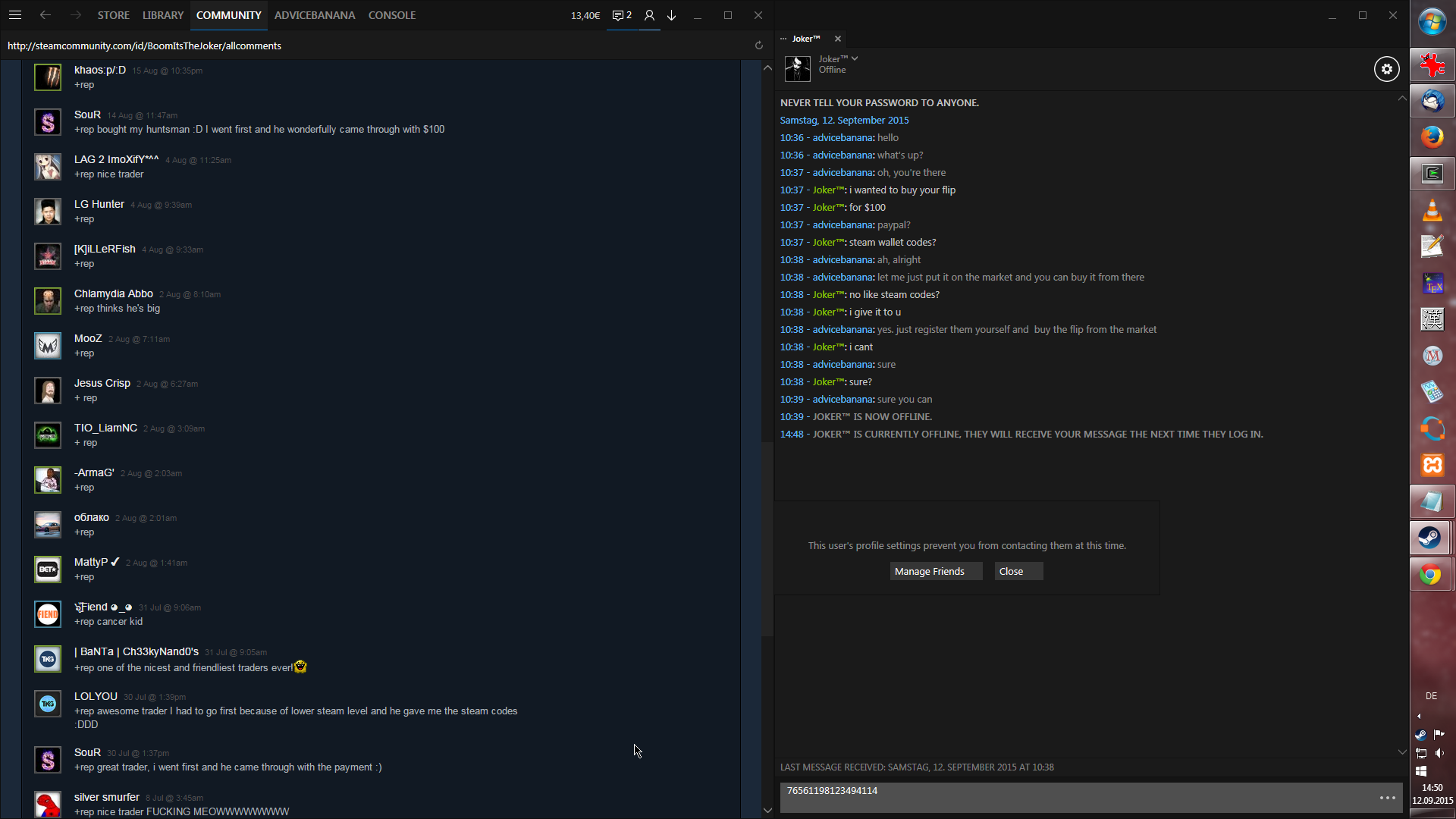Expand hidden system tray icons arrow
This screenshot has width=1456, height=819.
tap(1419, 716)
